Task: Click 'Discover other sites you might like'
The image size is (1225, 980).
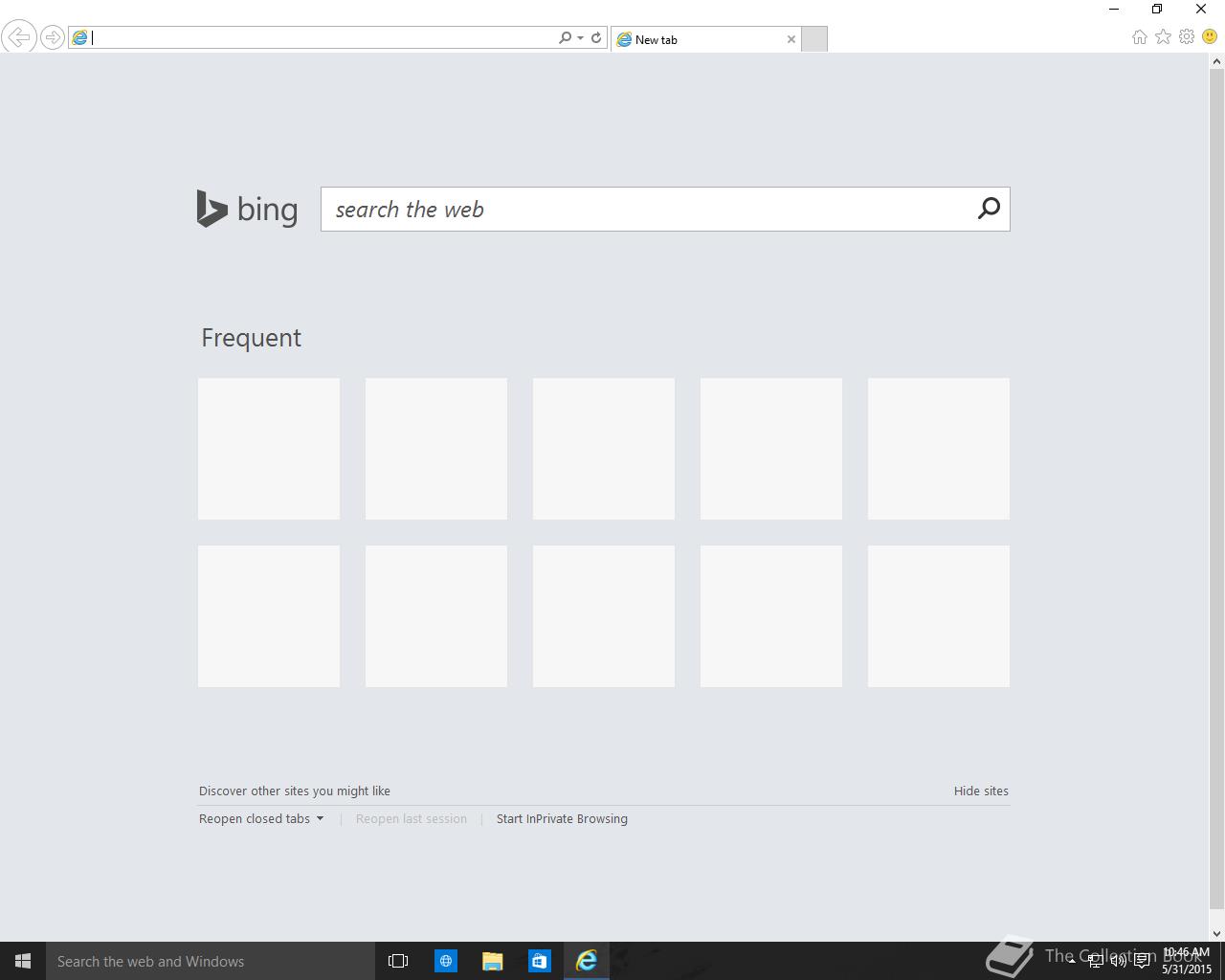Action: pyautogui.click(x=295, y=791)
